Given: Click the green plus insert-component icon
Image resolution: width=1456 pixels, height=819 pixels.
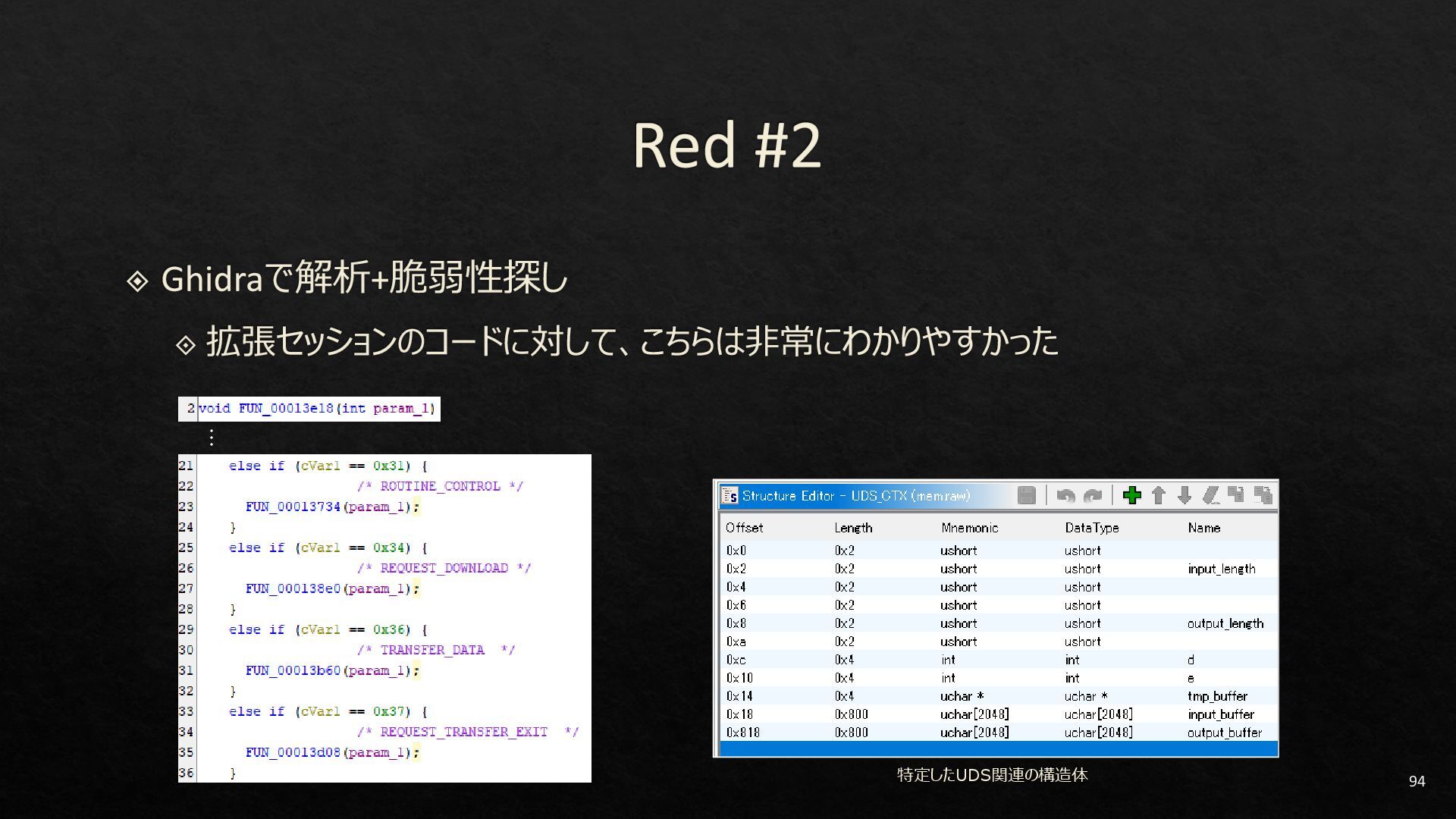Looking at the screenshot, I should click(1132, 495).
